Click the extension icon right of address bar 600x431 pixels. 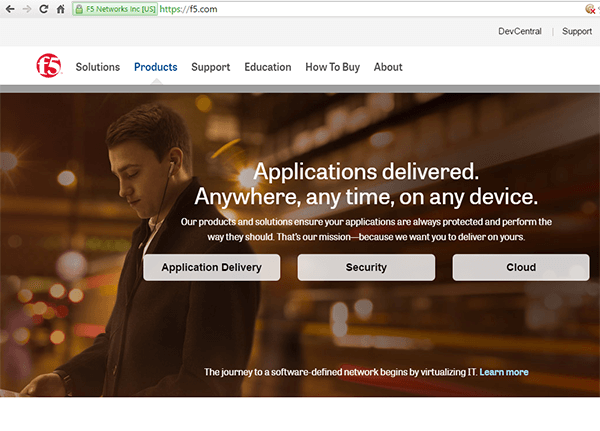tap(590, 8)
